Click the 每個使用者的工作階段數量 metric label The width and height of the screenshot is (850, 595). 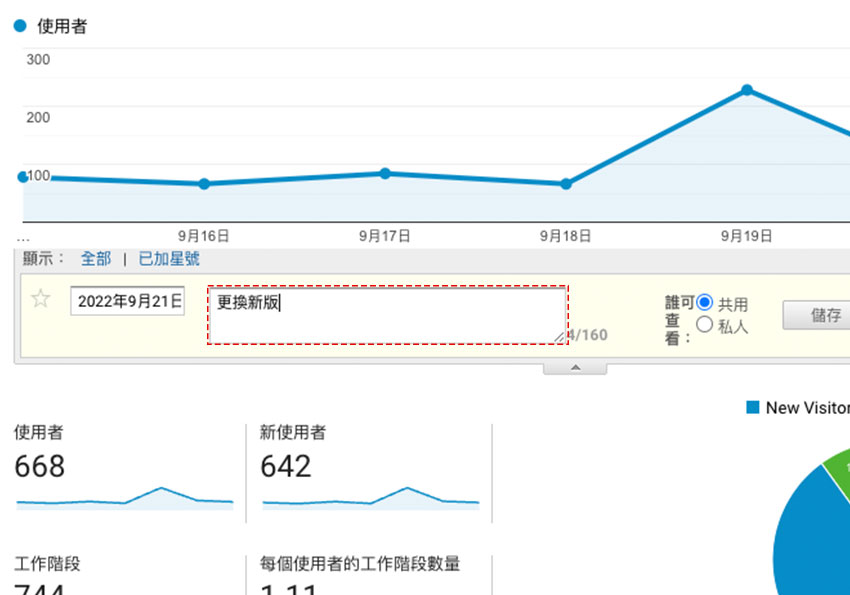(x=360, y=564)
